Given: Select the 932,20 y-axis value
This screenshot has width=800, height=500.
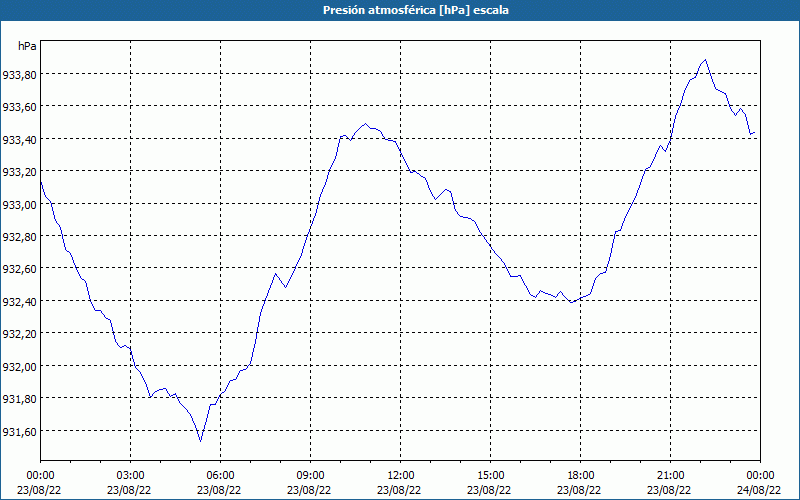Looking at the screenshot, I should (x=19, y=334).
